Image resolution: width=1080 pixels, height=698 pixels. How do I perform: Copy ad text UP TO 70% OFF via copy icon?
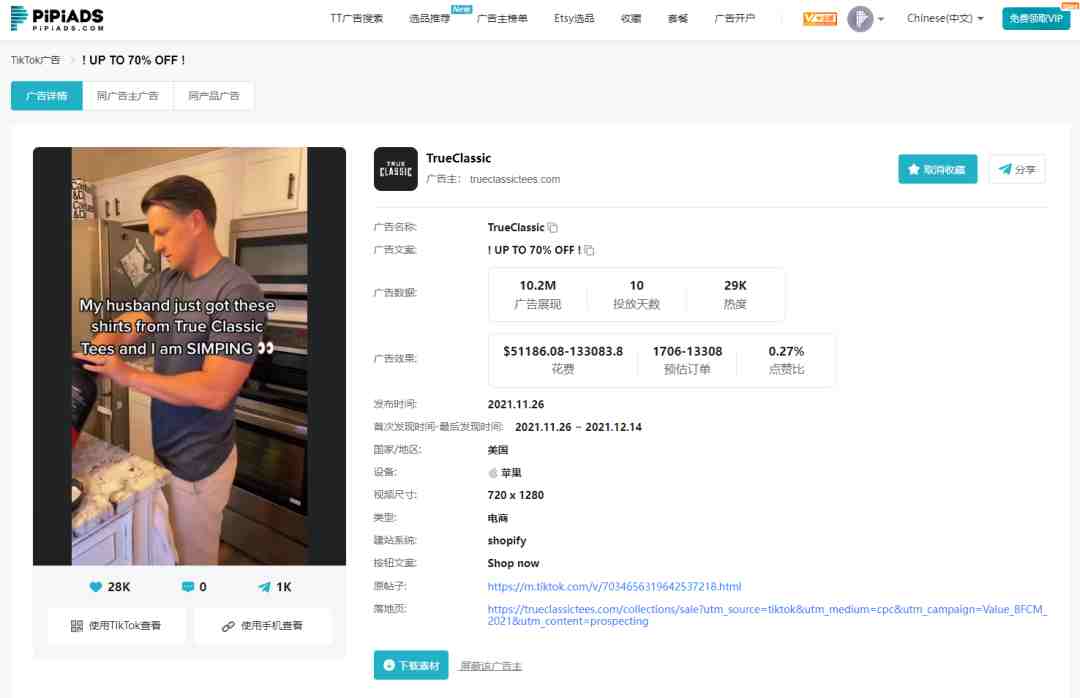tap(589, 250)
